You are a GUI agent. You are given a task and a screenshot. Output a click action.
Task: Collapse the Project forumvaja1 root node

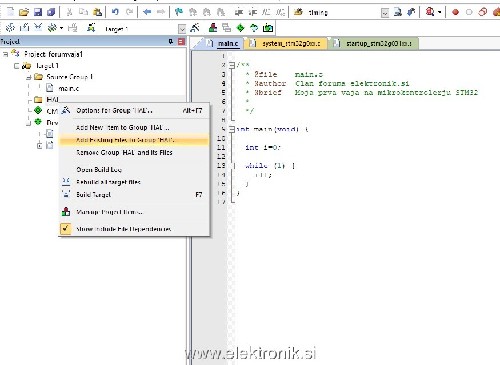[6, 54]
